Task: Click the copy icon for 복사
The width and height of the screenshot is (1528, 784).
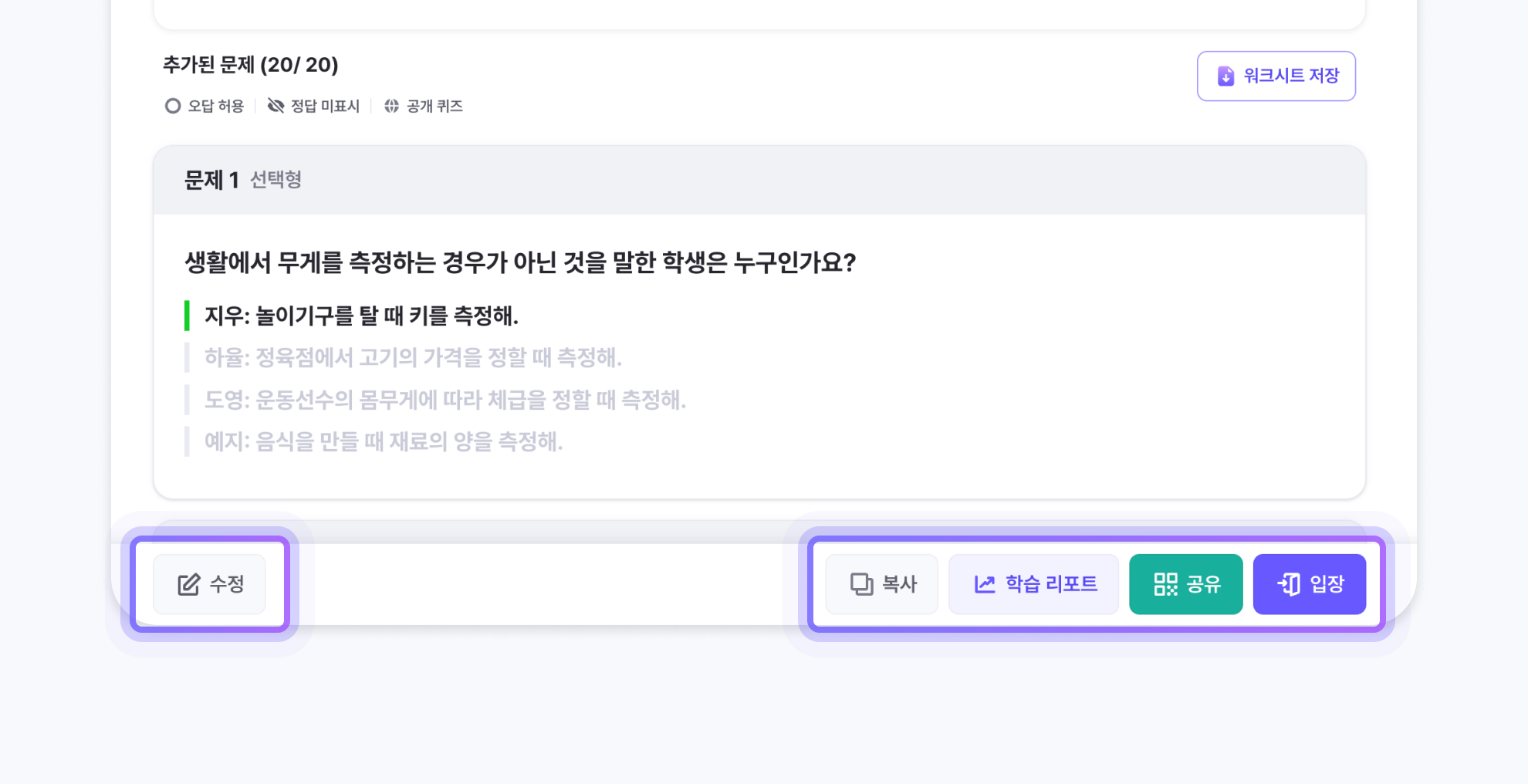Action: (861, 585)
